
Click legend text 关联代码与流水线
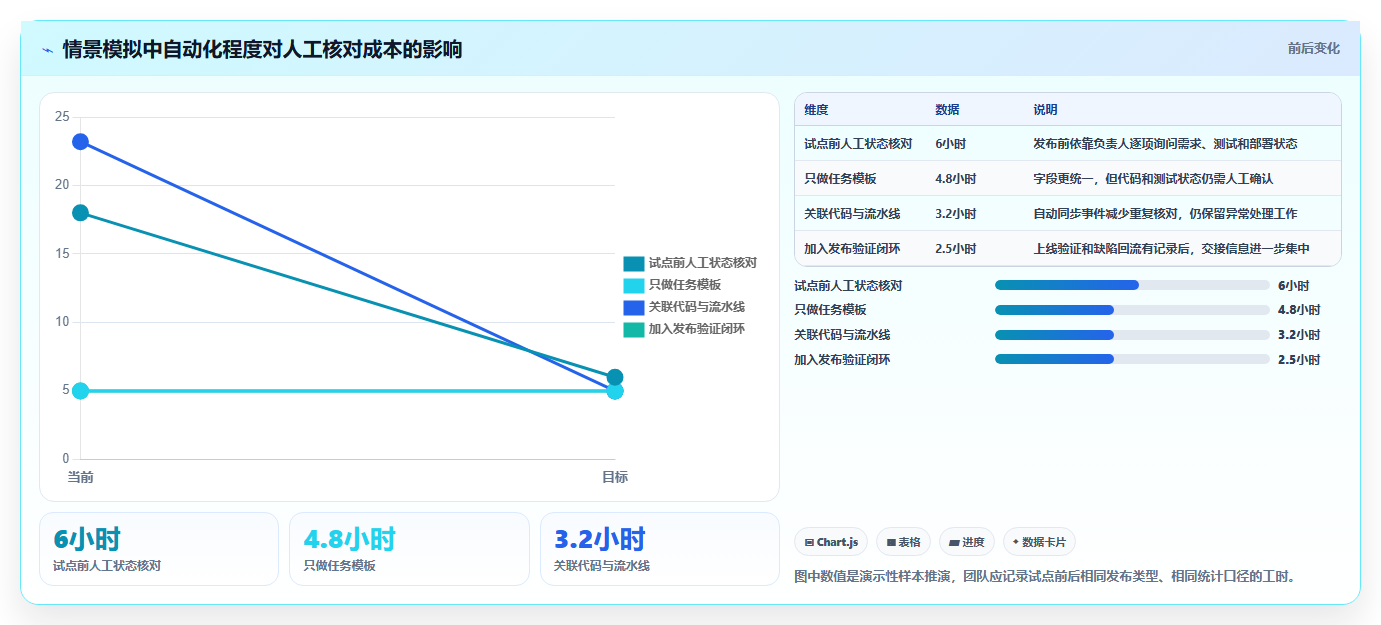coord(697,308)
